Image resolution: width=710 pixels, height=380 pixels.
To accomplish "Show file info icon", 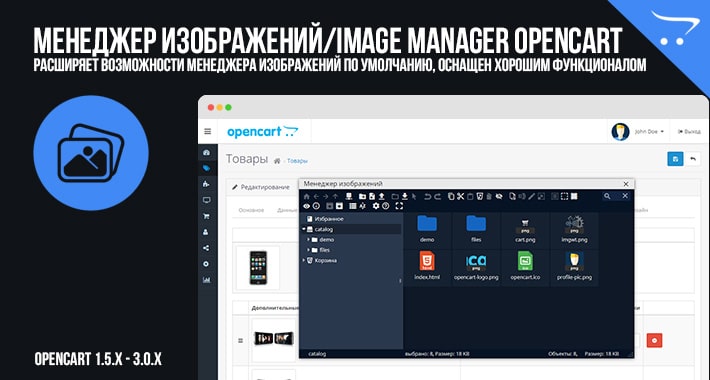I will (316, 206).
